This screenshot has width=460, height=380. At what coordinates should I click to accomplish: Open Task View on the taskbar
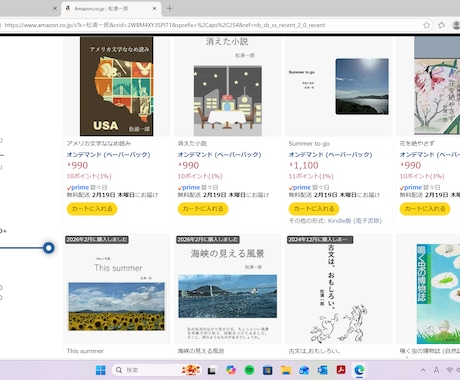211,370
